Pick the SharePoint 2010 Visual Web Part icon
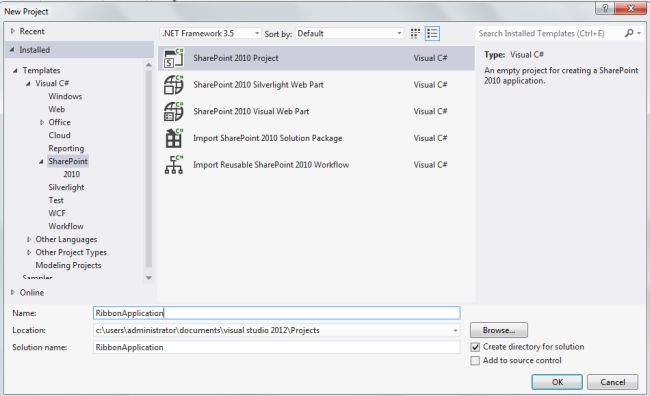The width and height of the screenshot is (650, 396). [x=173, y=111]
